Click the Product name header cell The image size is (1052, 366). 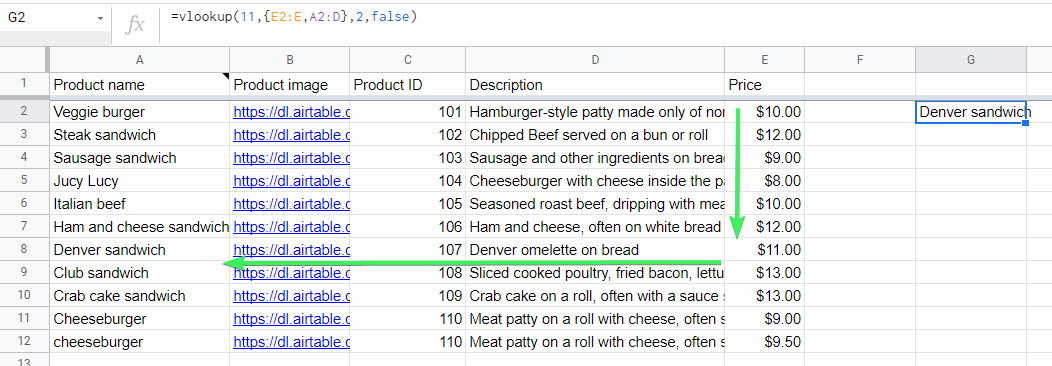(140, 84)
